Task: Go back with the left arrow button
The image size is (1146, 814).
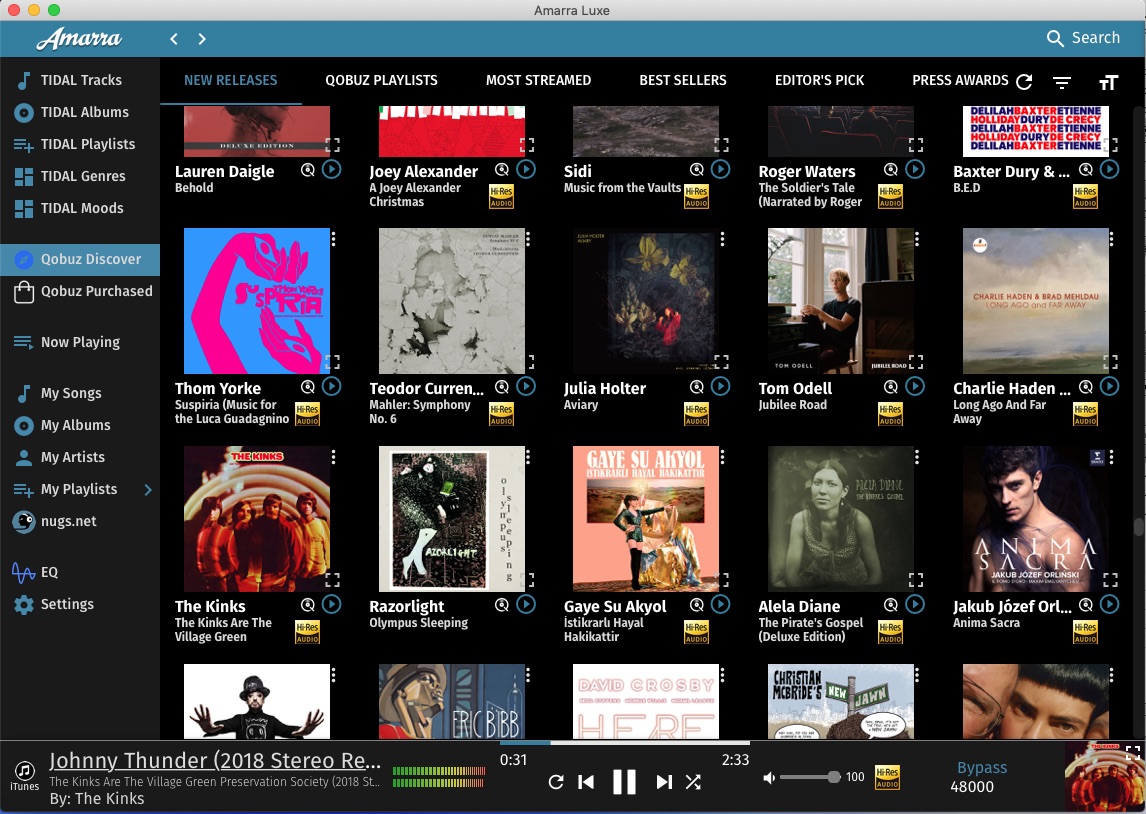Action: 174,39
